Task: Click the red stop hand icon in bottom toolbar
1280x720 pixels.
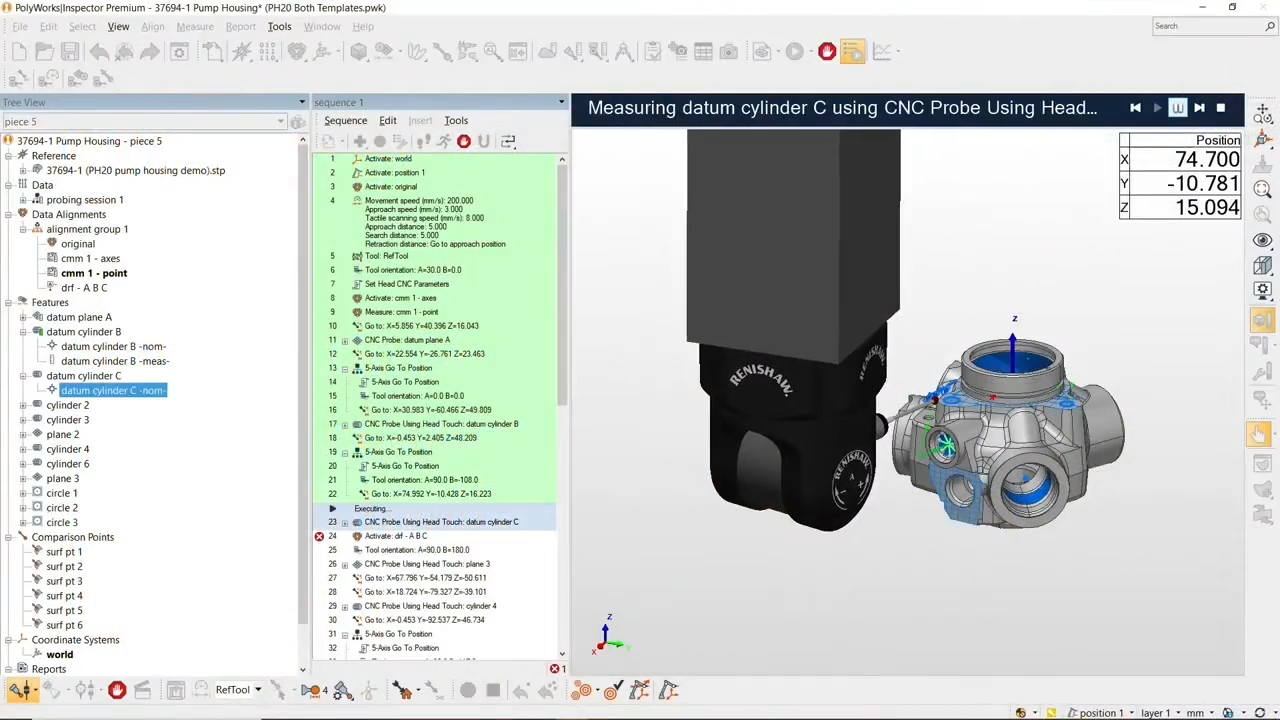Action: [117, 690]
